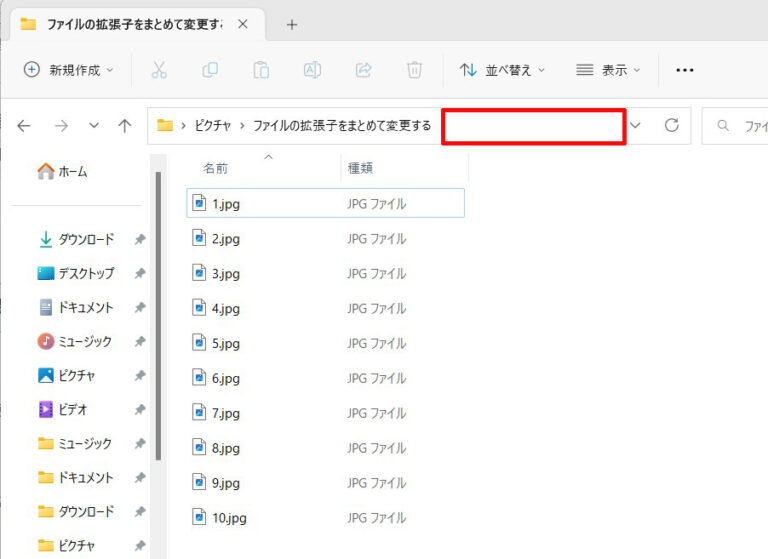Navigate back to previous folder
Image resolution: width=768 pixels, height=559 pixels.
[x=25, y=126]
